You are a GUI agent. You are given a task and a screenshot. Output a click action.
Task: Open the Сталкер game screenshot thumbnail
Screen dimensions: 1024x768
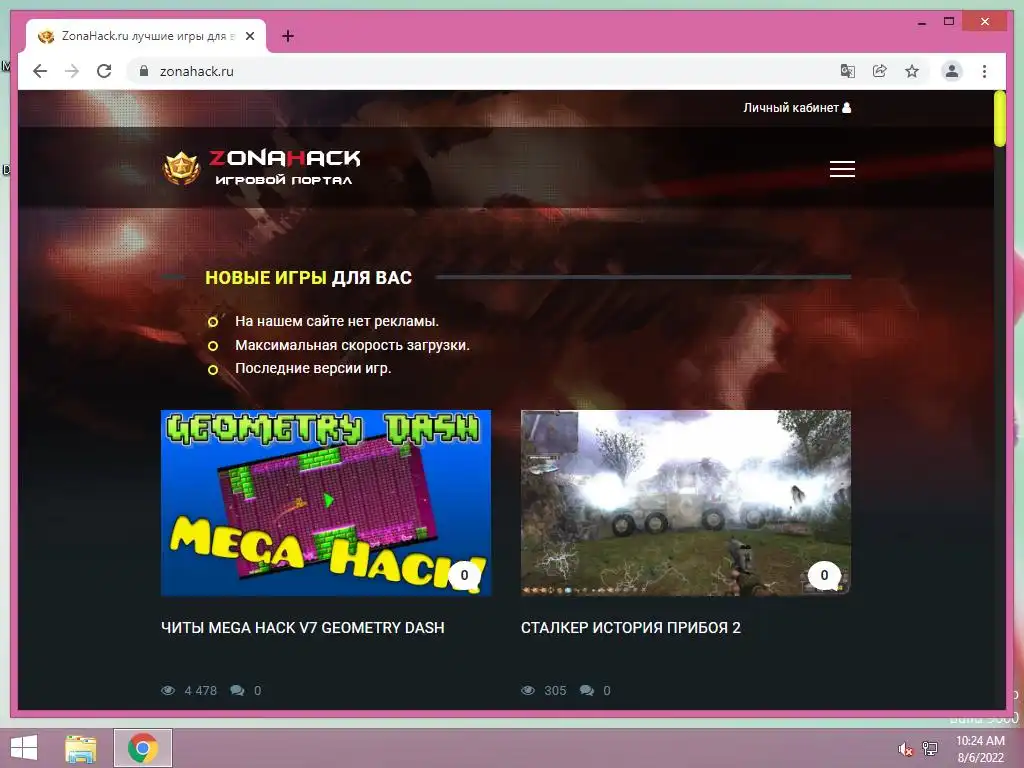pos(686,503)
